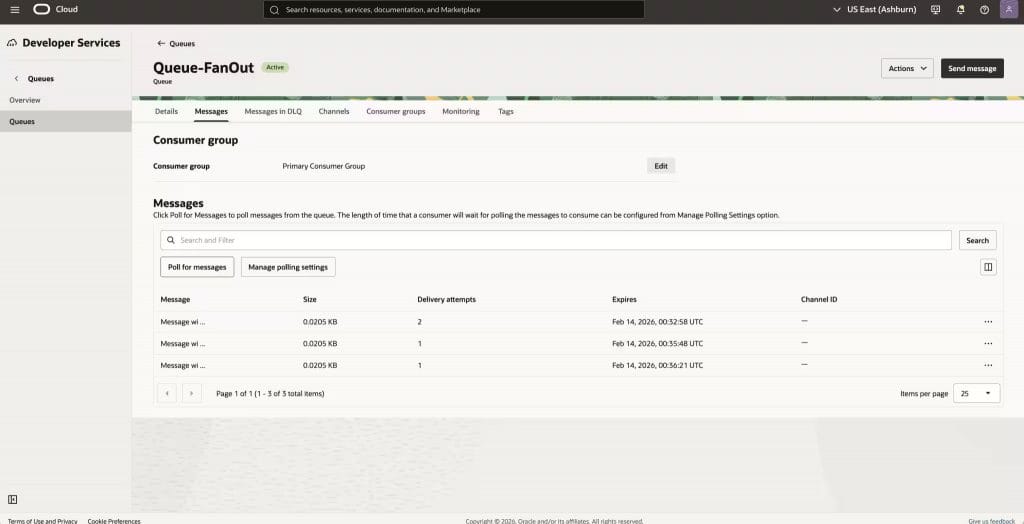1024x524 pixels.
Task: Click the Developer Services cloud icon
Action: tap(12, 43)
